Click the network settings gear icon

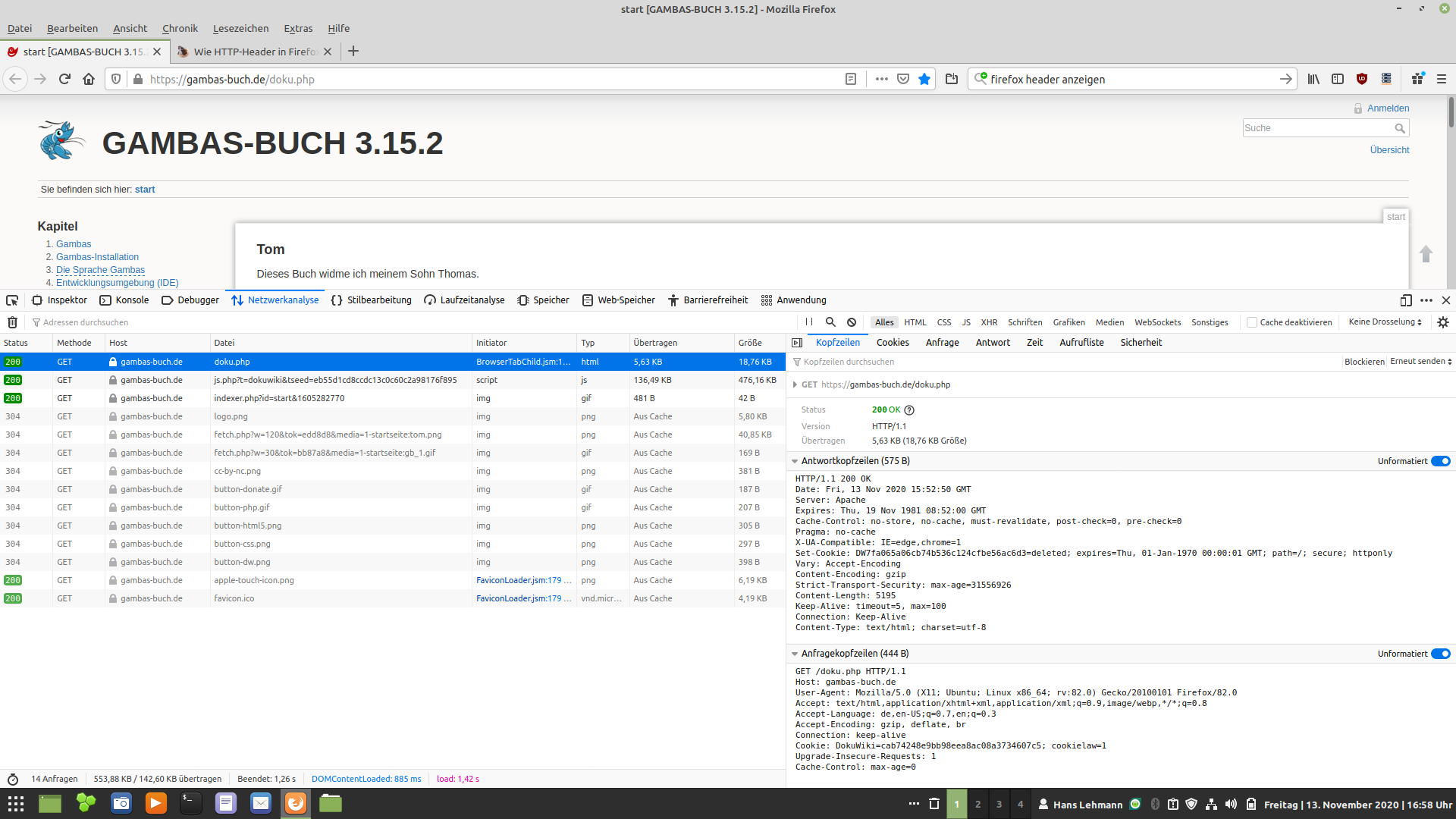click(x=1442, y=322)
